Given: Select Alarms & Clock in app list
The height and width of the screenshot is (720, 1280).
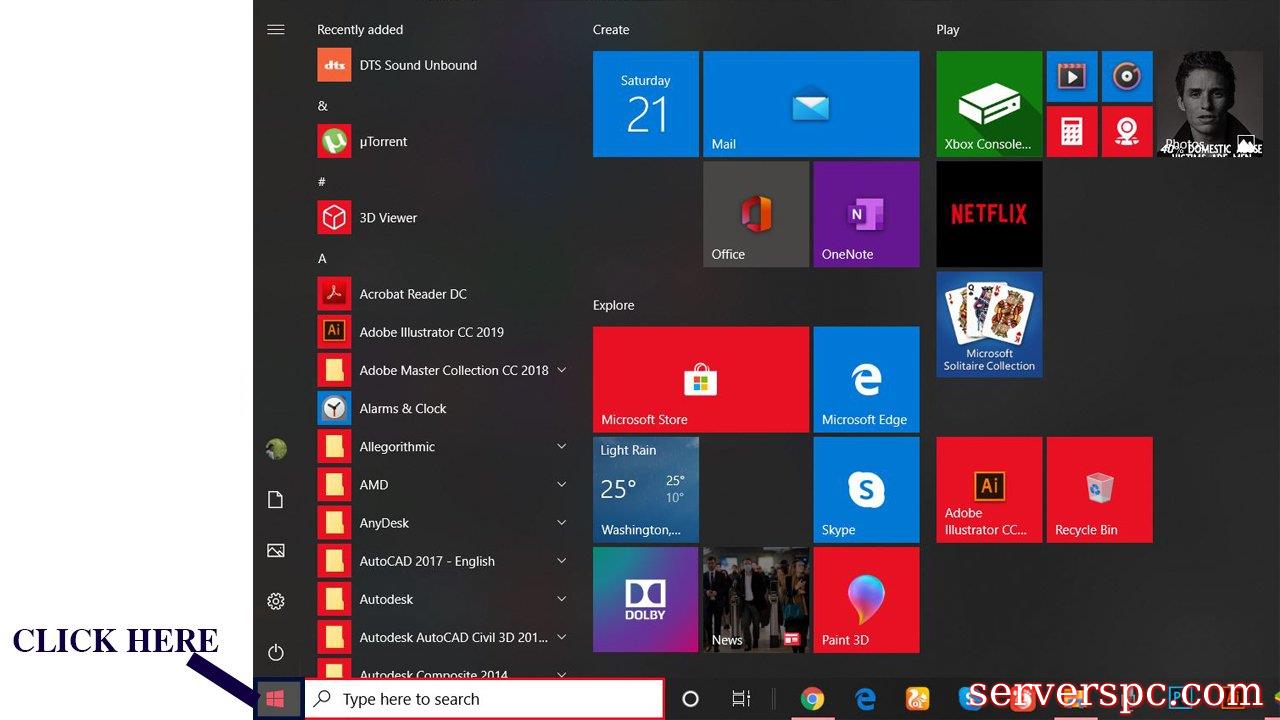Looking at the screenshot, I should click(x=402, y=408).
